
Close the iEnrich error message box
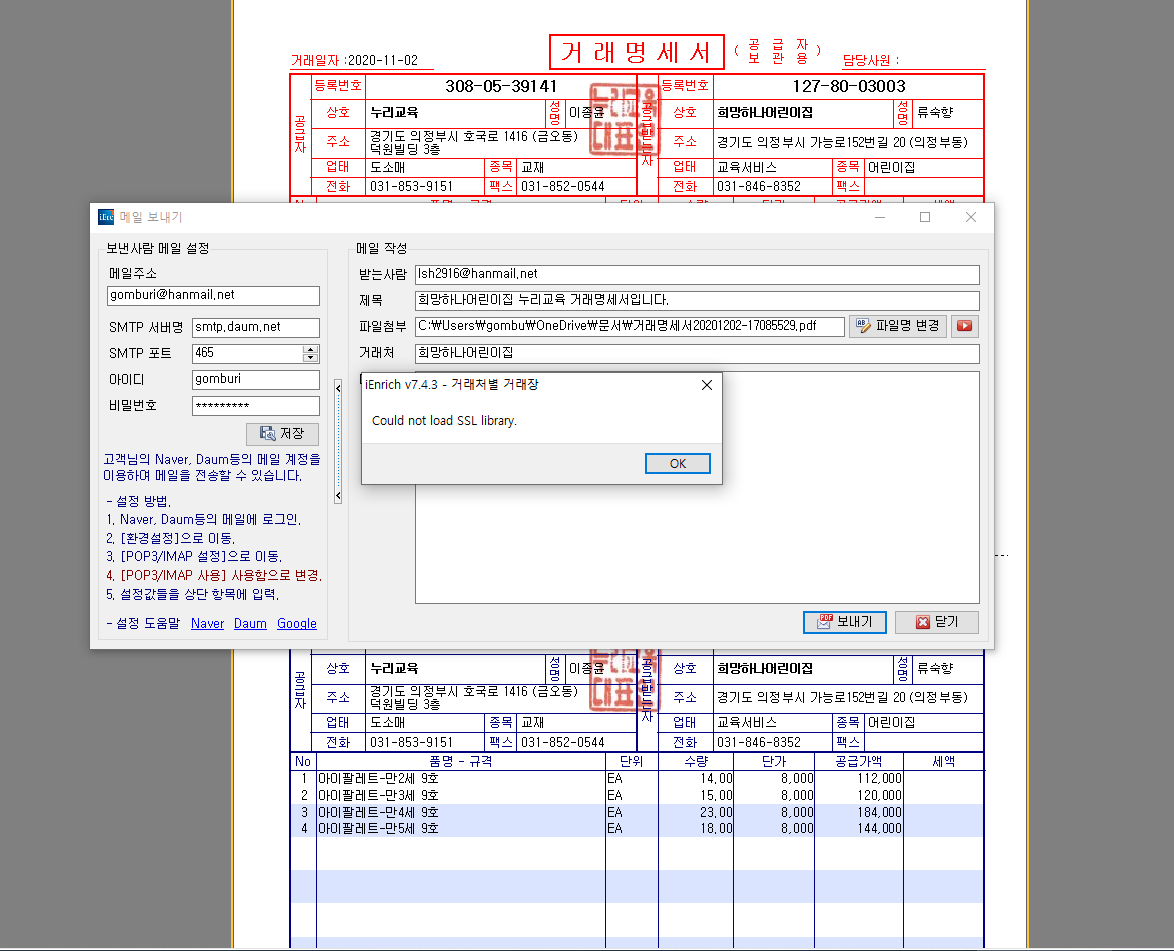(707, 385)
